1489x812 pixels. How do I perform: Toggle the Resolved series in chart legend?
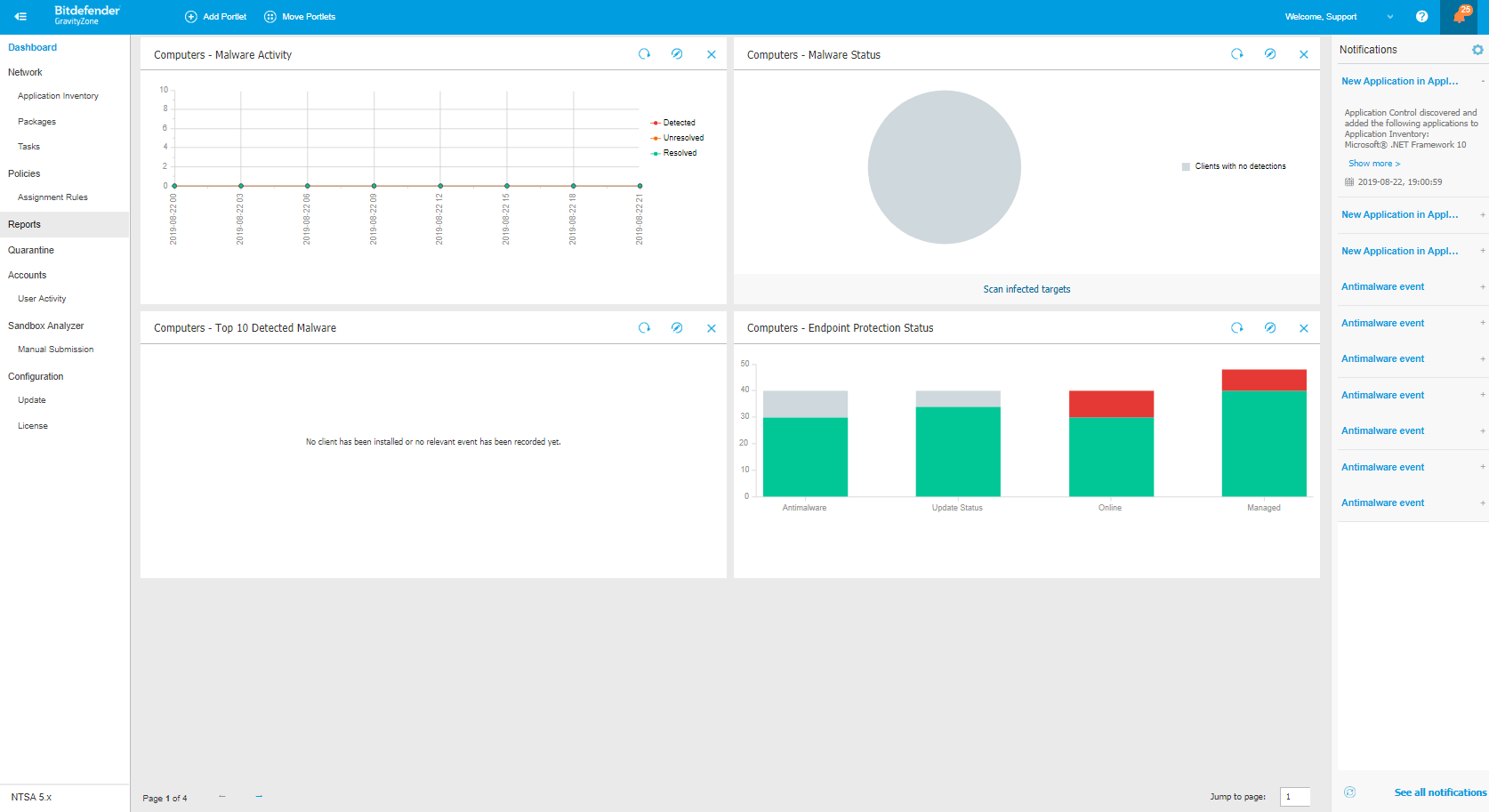click(x=679, y=153)
